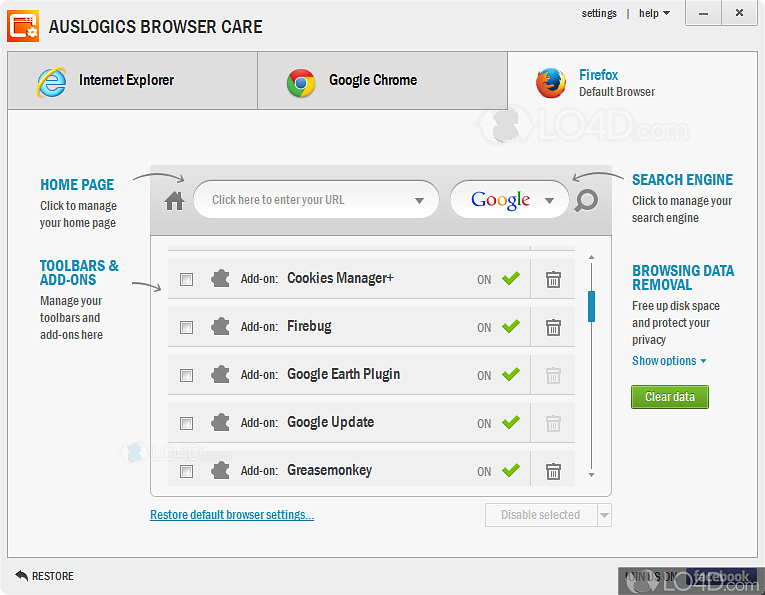Open the Google search engine dropdown
765x595 pixels.
[549, 200]
